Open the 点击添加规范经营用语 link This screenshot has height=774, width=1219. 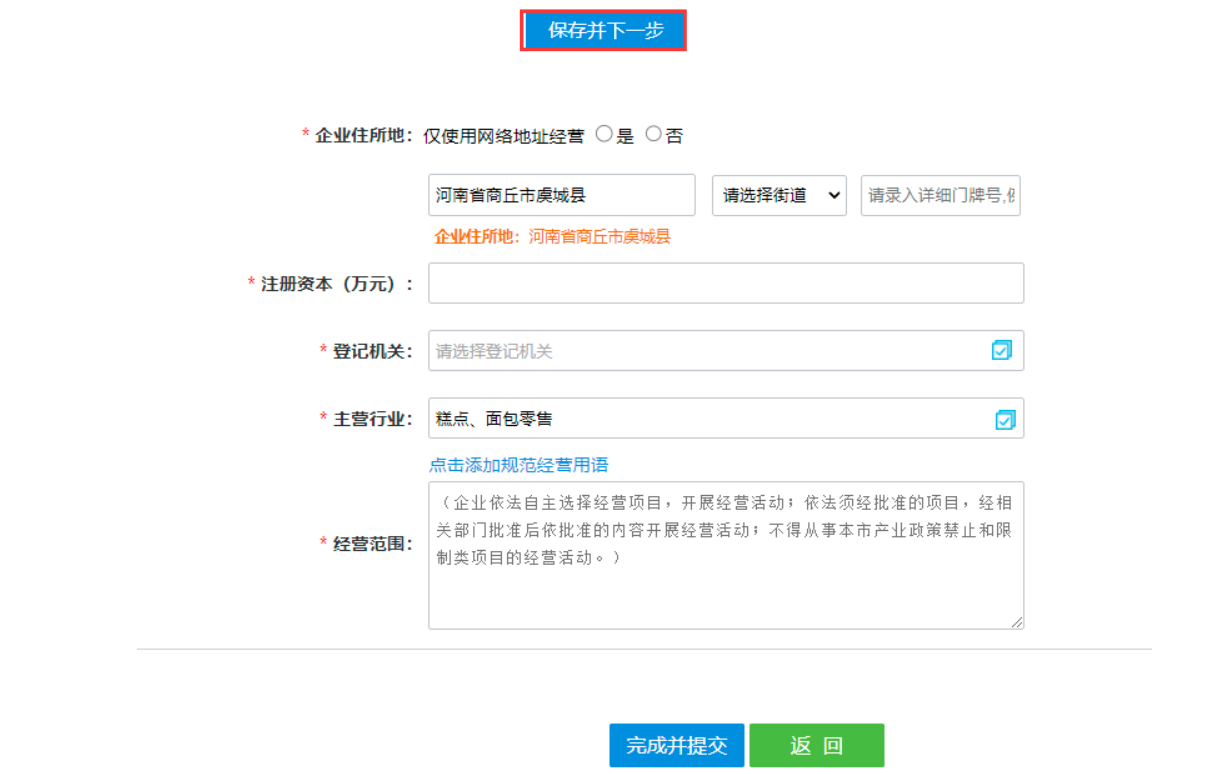(519, 464)
